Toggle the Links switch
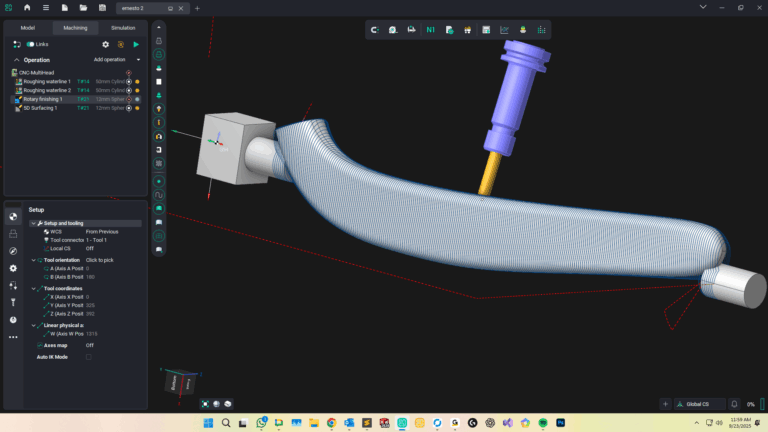The height and width of the screenshot is (432, 768). click(x=31, y=44)
